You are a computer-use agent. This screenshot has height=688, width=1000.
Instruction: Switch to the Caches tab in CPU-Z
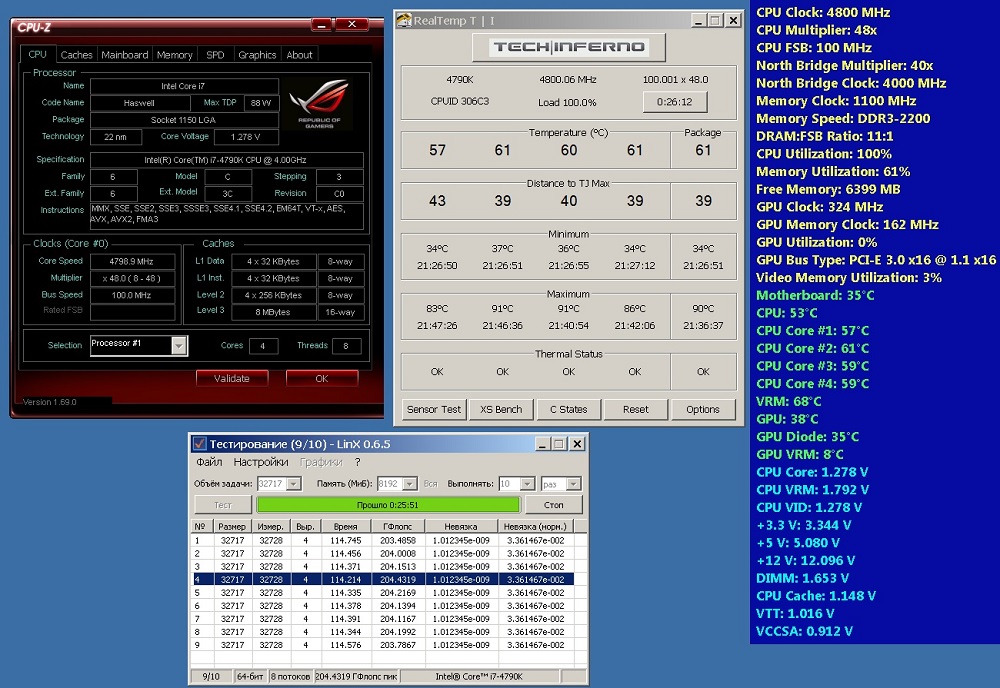76,55
